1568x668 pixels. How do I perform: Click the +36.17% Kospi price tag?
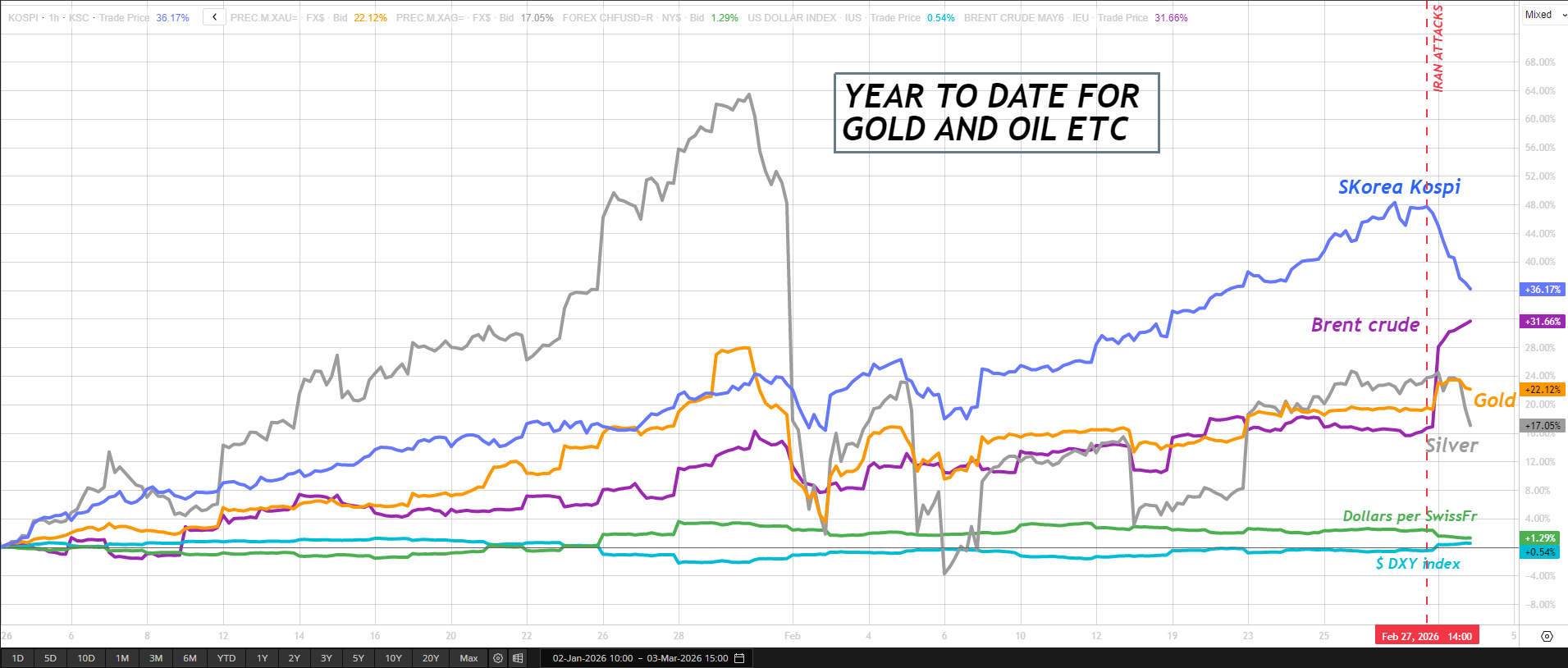pos(1543,290)
